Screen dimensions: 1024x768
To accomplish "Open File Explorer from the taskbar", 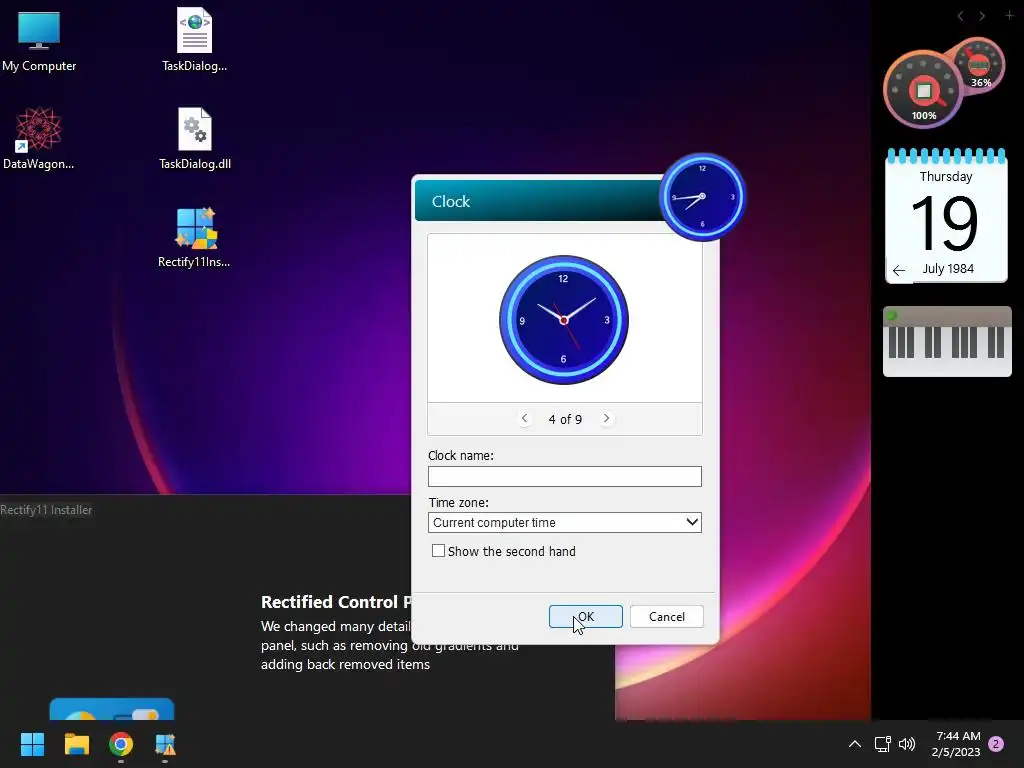I will 76,744.
